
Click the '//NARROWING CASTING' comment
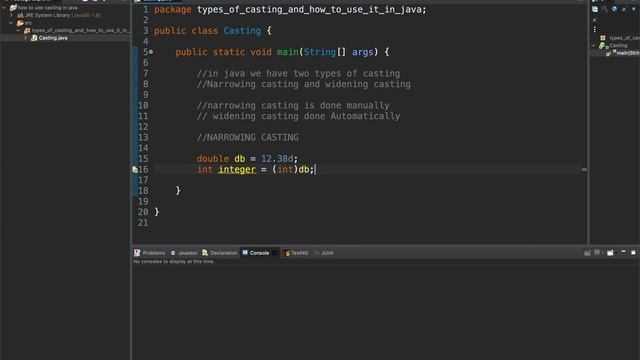pos(248,138)
